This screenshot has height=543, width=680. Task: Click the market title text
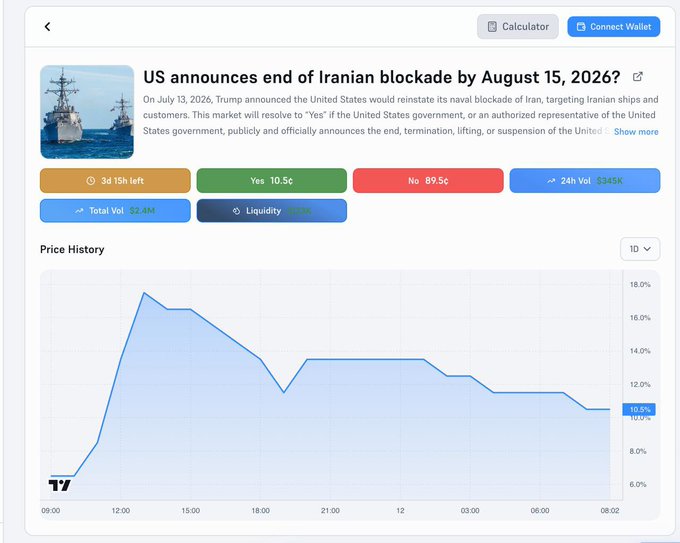point(382,77)
